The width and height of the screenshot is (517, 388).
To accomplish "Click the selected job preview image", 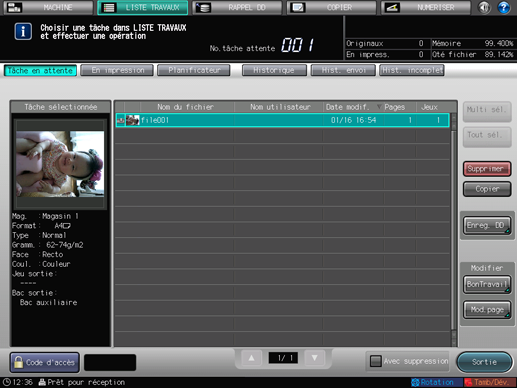I will [x=60, y=164].
